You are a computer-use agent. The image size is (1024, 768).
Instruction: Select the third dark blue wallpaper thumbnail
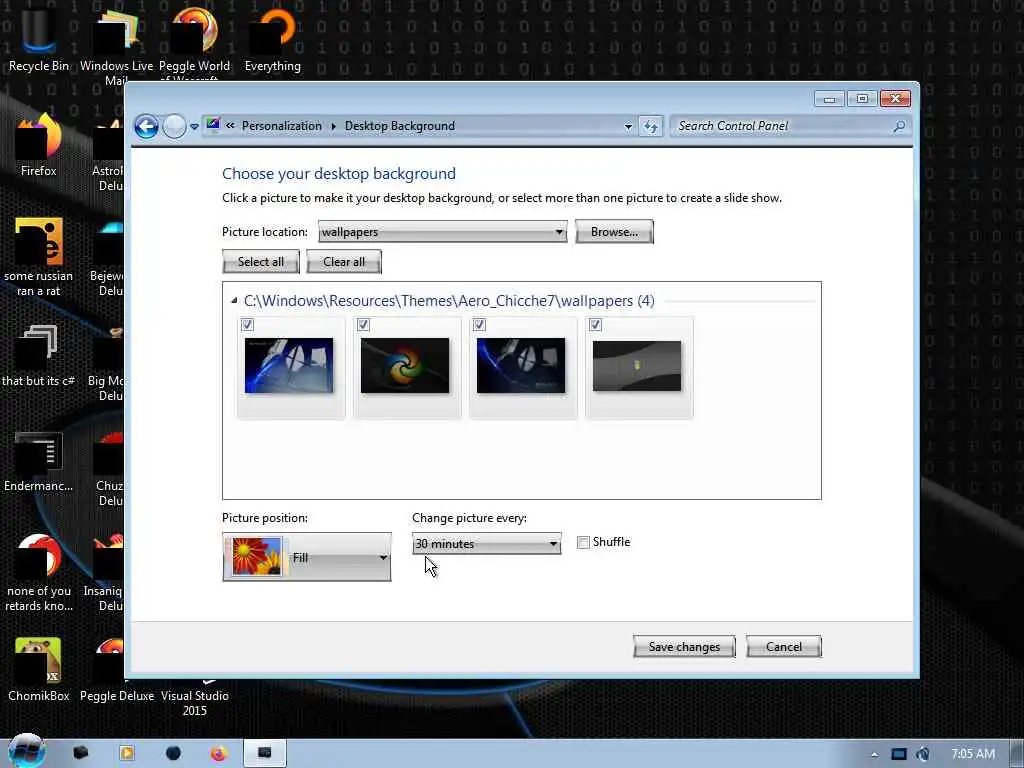coord(520,366)
